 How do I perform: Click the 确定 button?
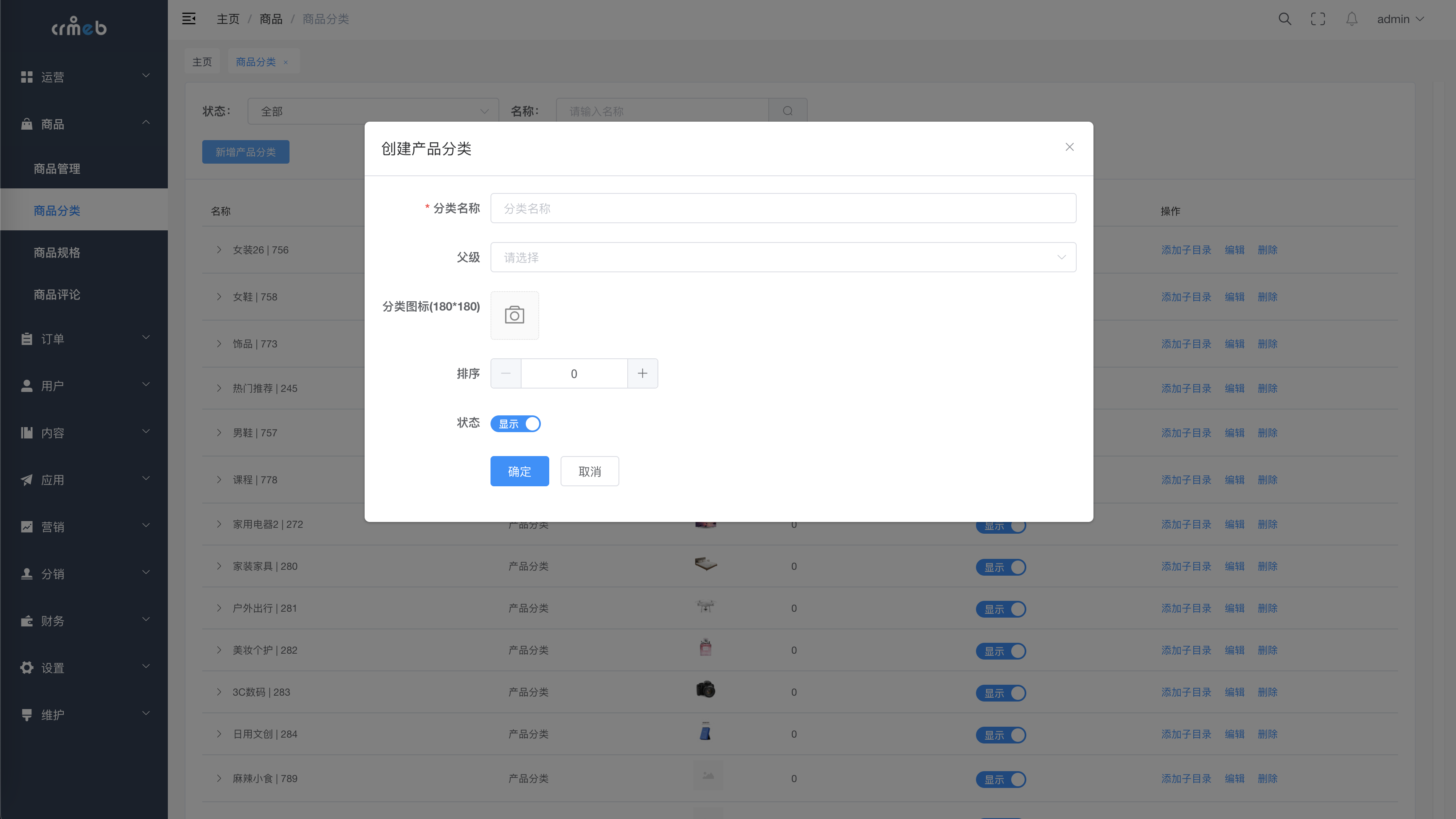[519, 472]
